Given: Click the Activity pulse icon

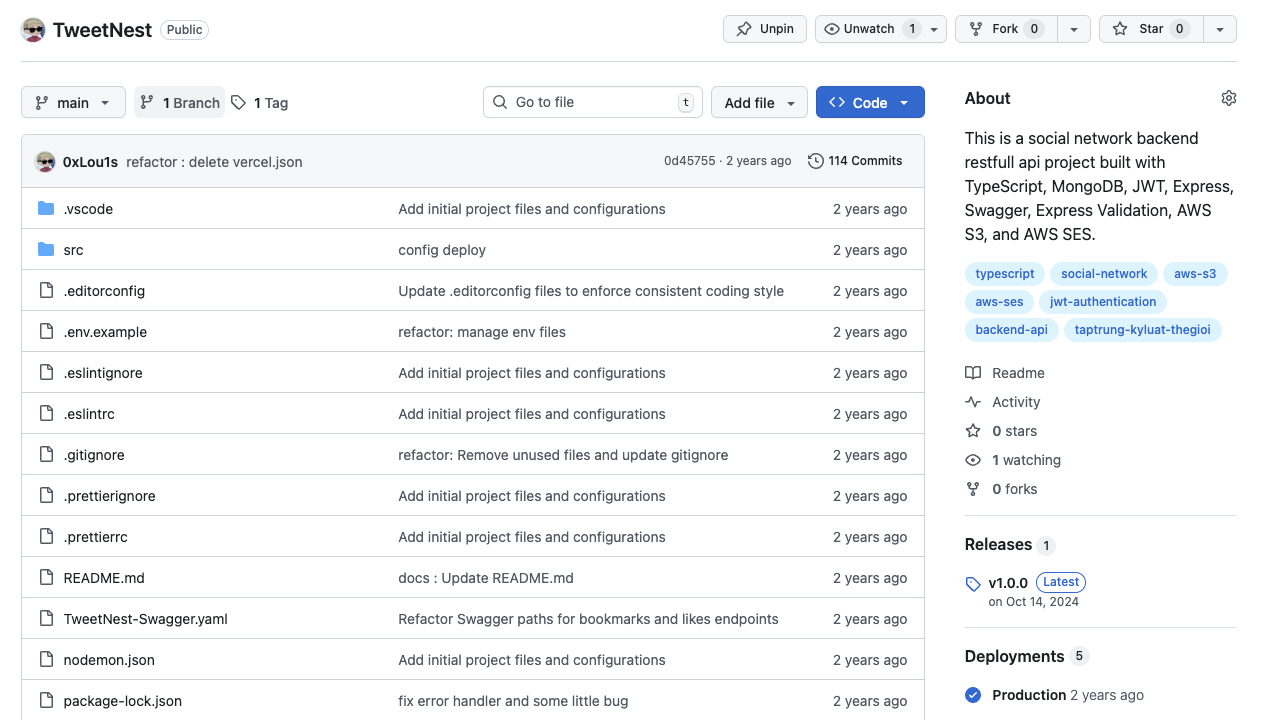Looking at the screenshot, I should coord(973,402).
